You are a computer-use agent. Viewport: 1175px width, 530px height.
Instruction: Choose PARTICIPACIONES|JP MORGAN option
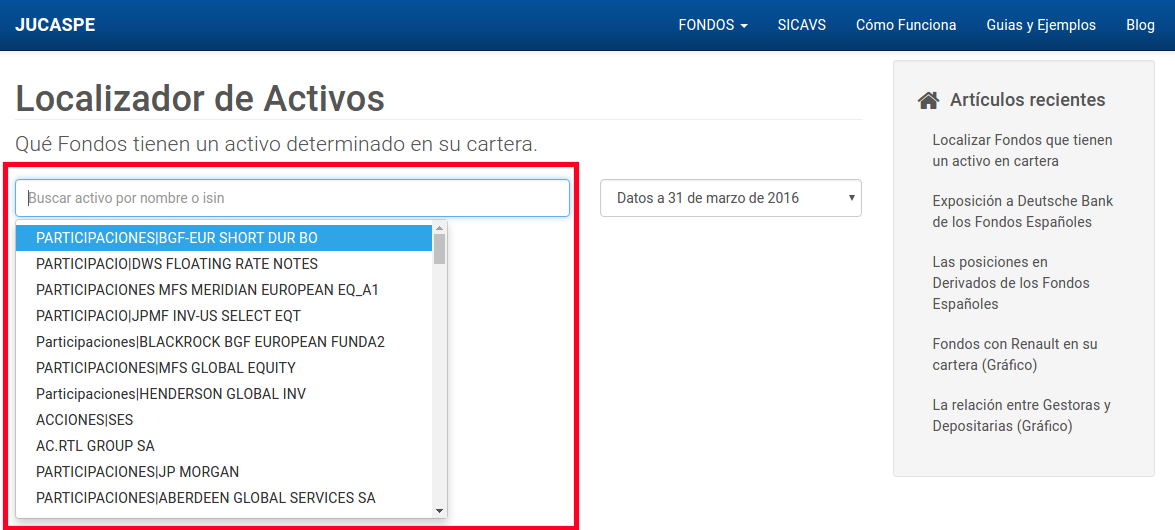pyautogui.click(x=224, y=472)
